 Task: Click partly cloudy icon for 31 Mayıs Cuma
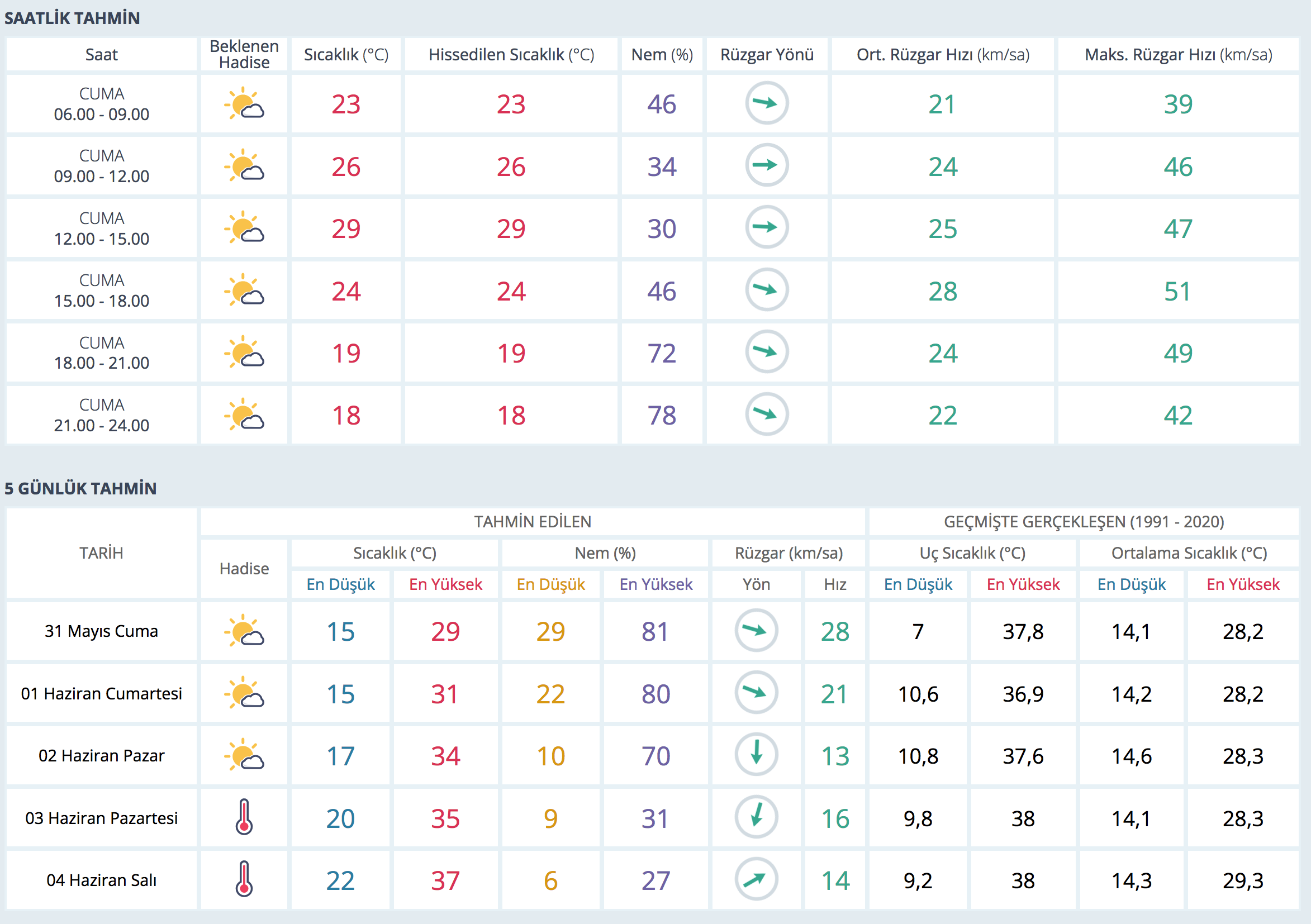(x=244, y=631)
